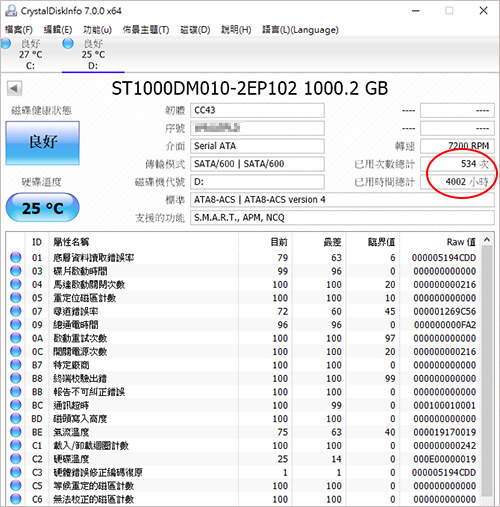Click status orb for attribute B8
Viewport: 500px width, 507px height.
tap(15, 378)
